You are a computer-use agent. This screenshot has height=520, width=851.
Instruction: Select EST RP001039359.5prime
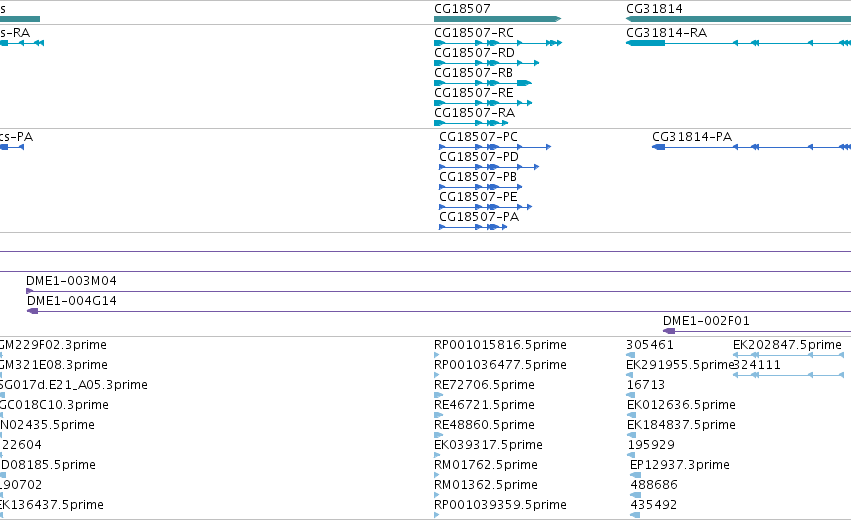[x=500, y=506]
